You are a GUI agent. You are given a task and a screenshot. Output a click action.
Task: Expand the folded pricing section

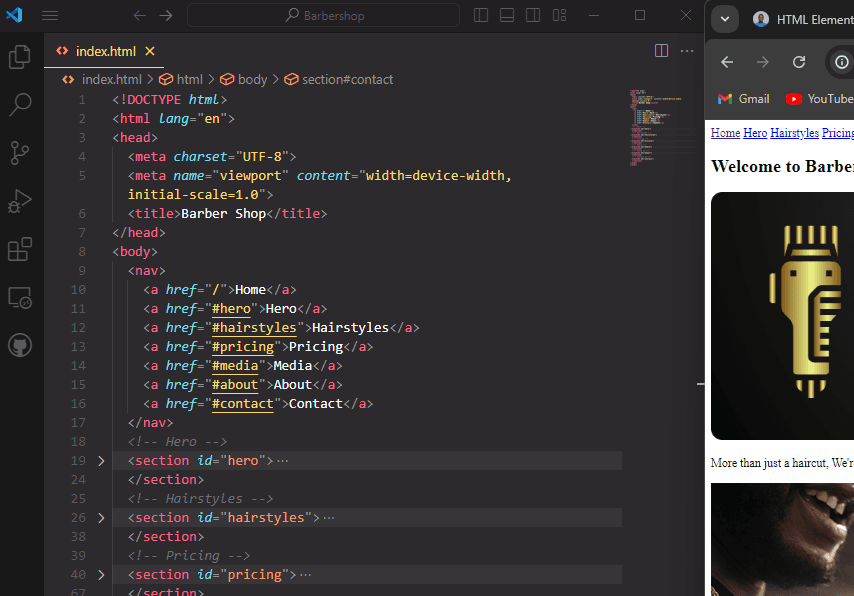100,575
